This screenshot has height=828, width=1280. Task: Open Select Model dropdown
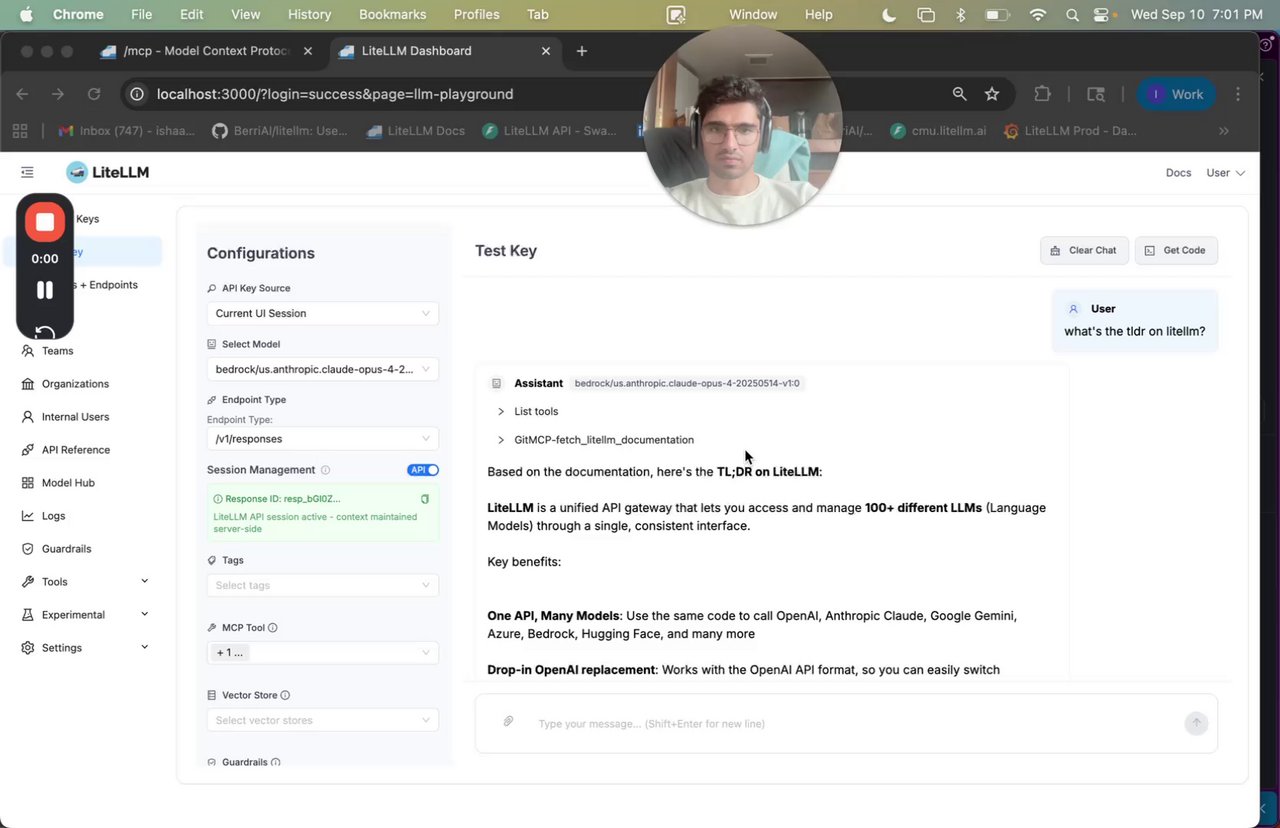tap(322, 369)
